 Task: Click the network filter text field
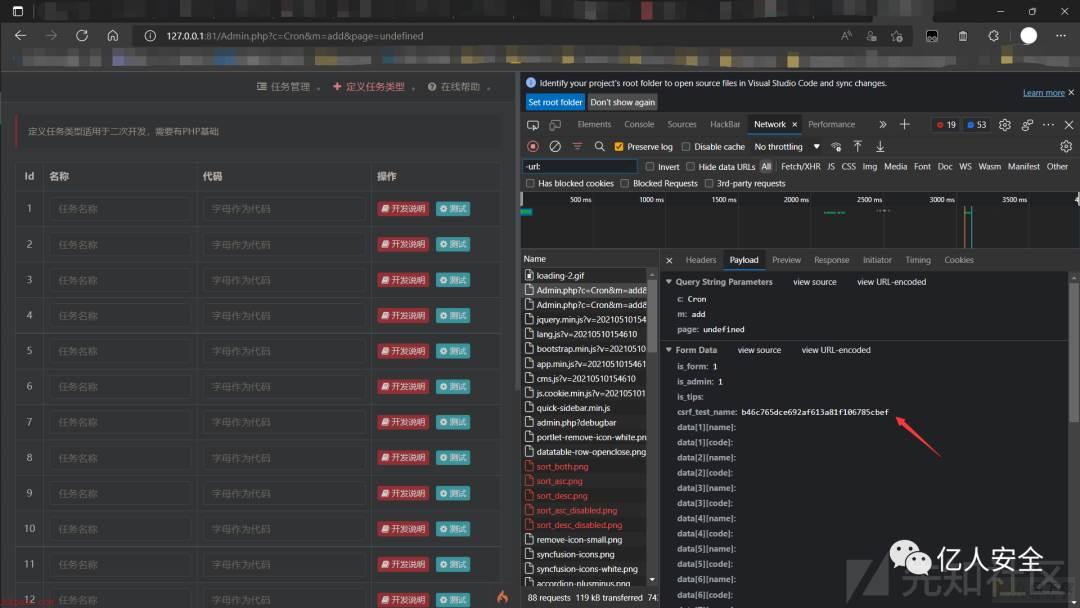pos(579,167)
